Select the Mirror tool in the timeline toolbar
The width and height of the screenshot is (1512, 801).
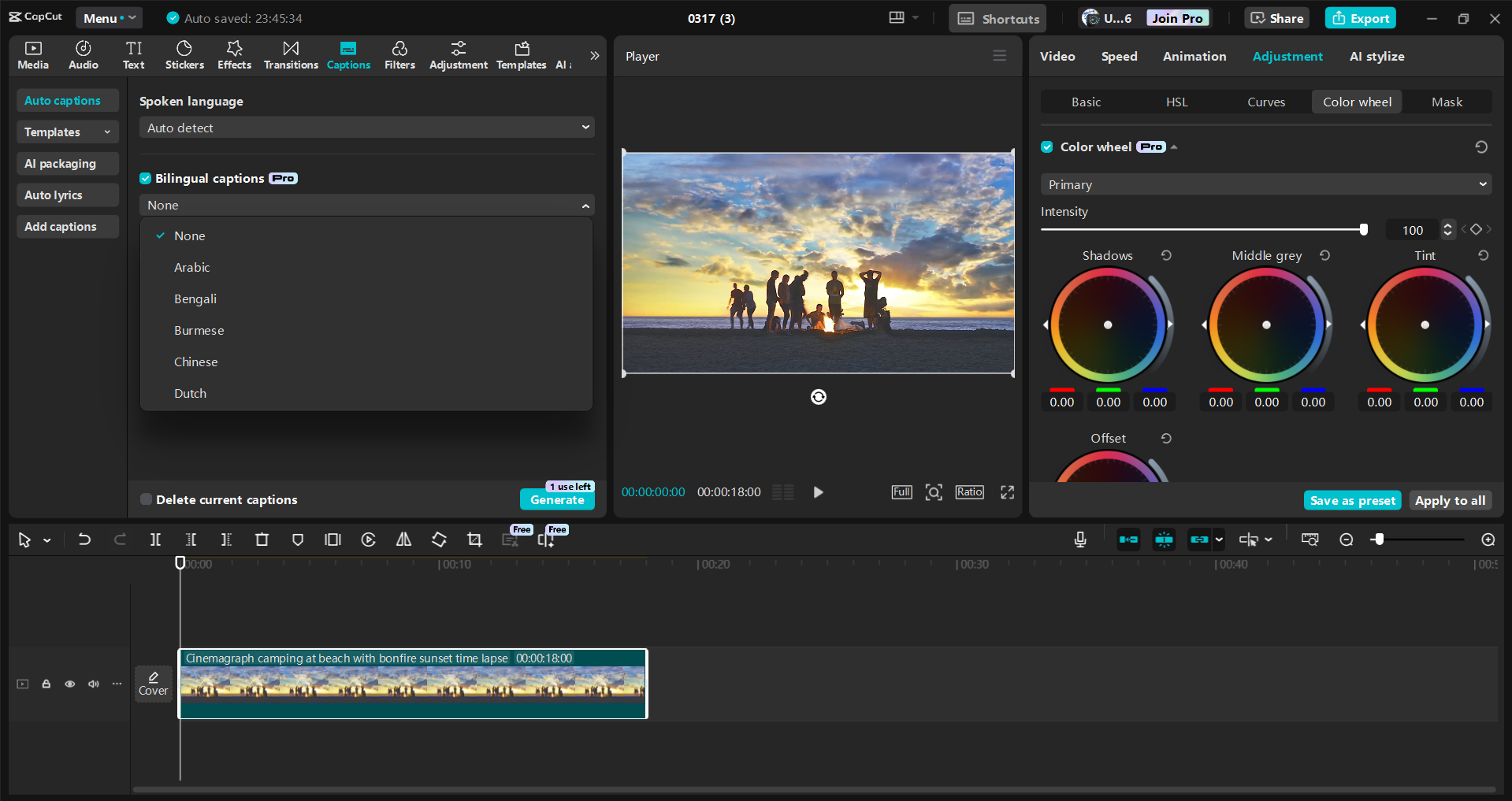click(x=403, y=540)
